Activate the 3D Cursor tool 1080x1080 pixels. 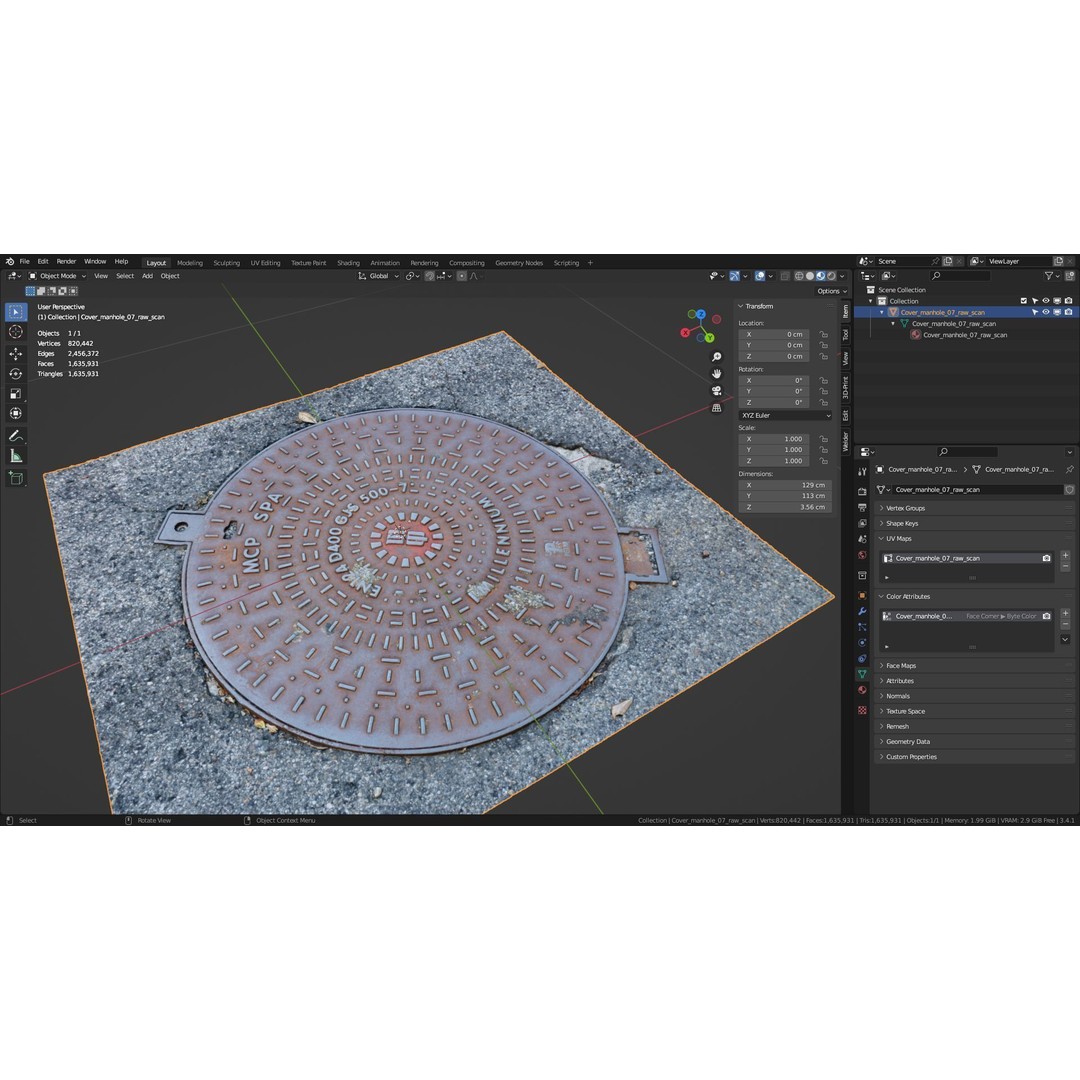coord(16,332)
